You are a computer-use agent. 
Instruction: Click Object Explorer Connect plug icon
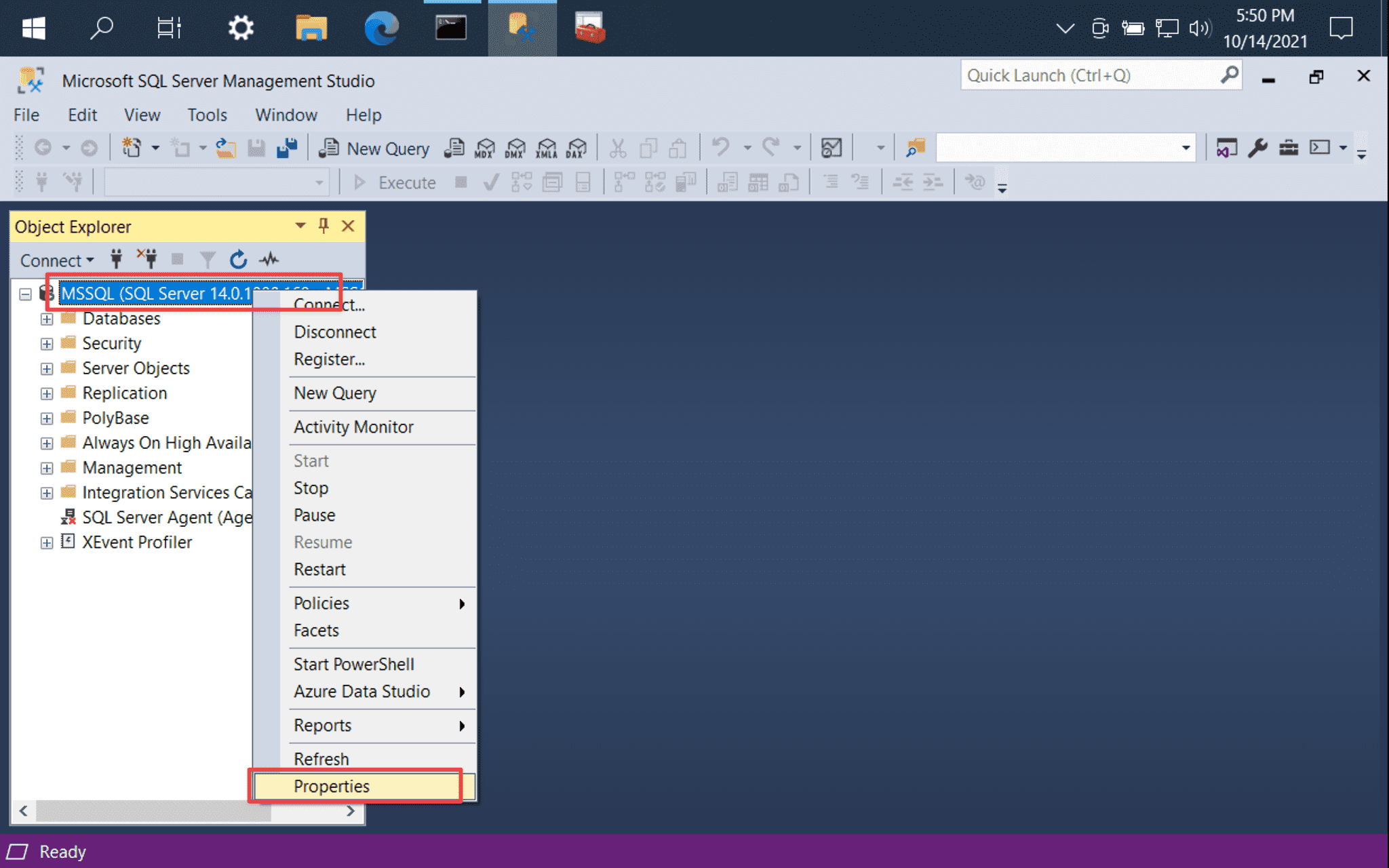point(116,259)
